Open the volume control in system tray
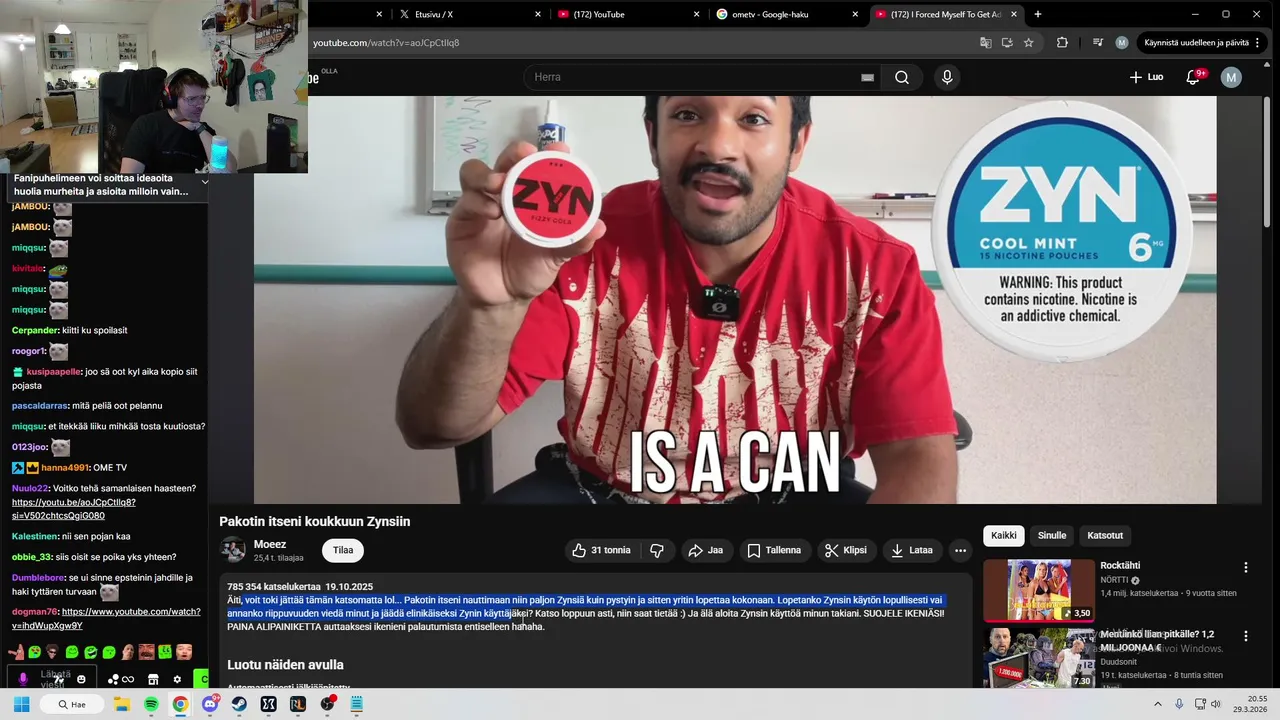The image size is (1280, 720). click(1216, 704)
